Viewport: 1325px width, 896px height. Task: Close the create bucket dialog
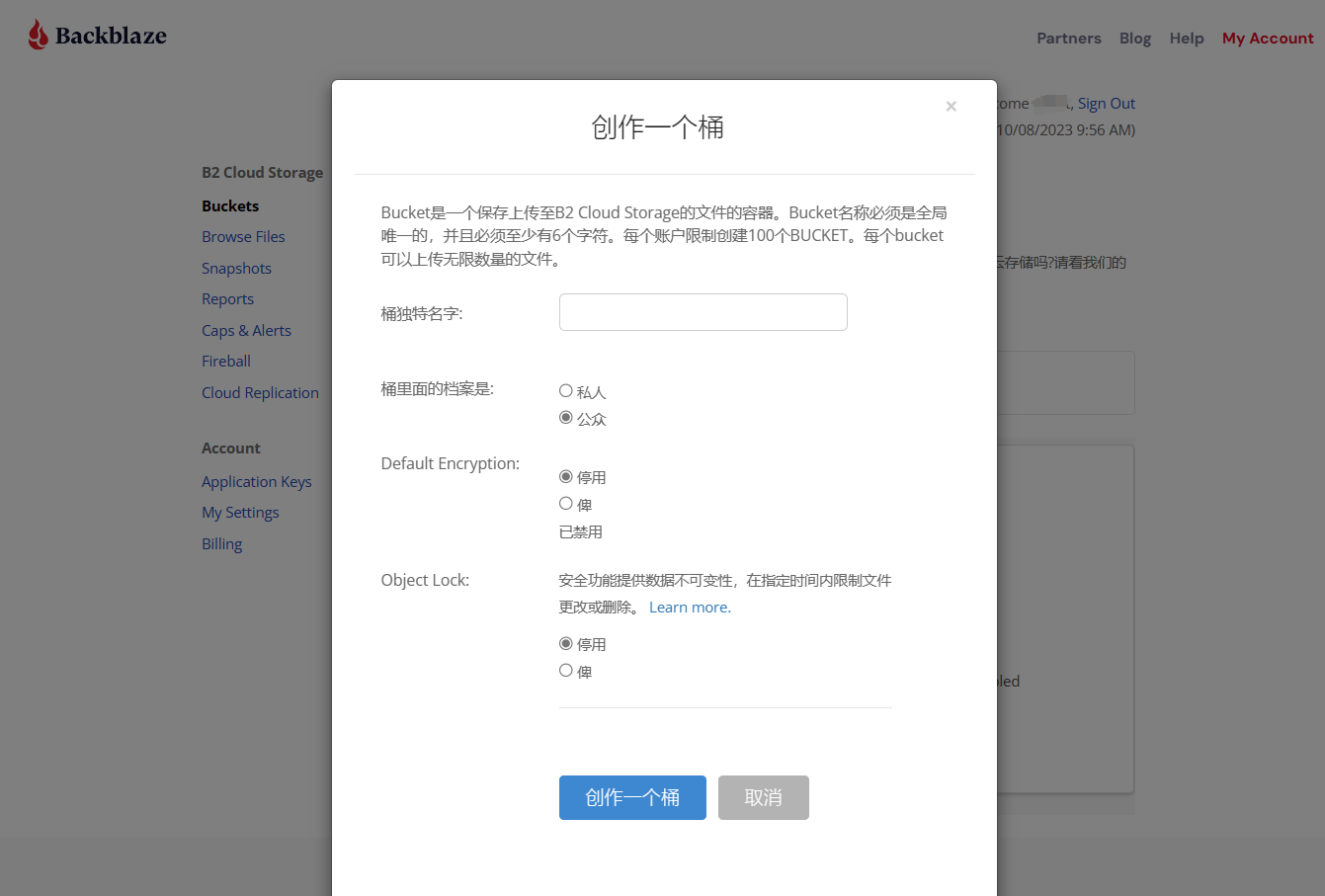point(951,107)
